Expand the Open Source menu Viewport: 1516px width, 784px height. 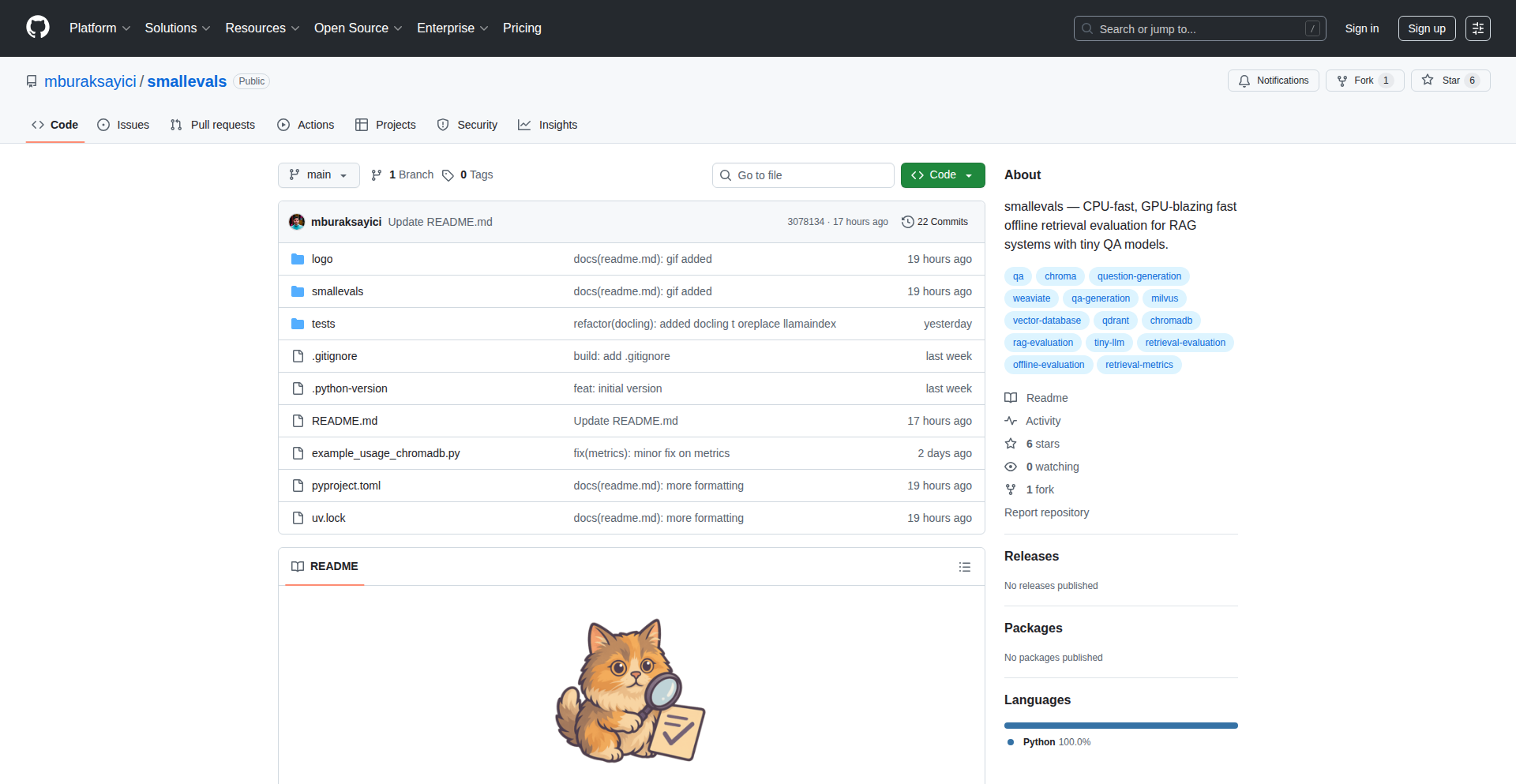[x=358, y=28]
